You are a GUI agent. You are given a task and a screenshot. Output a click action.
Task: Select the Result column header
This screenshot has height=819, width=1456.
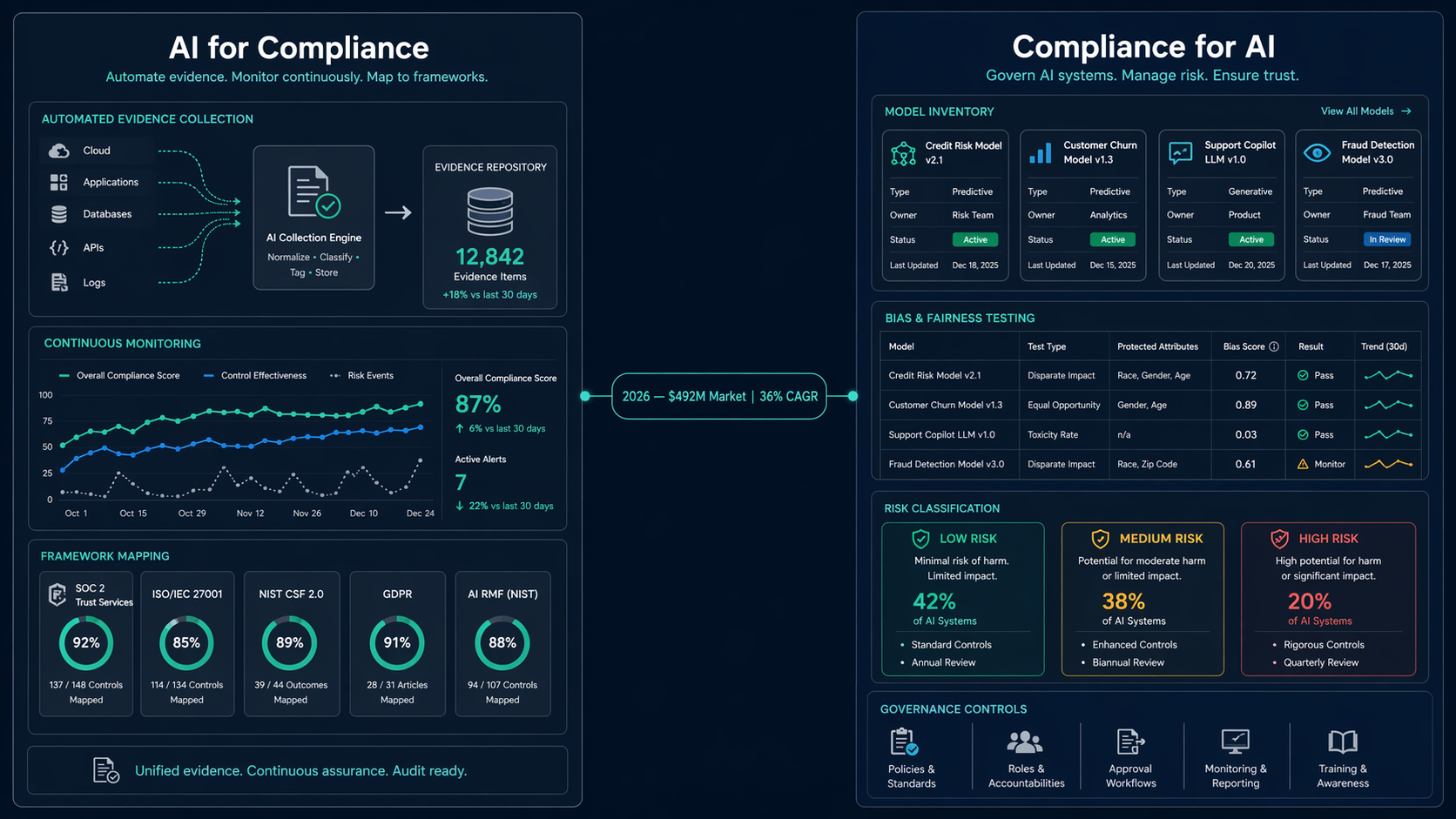[x=1311, y=346]
